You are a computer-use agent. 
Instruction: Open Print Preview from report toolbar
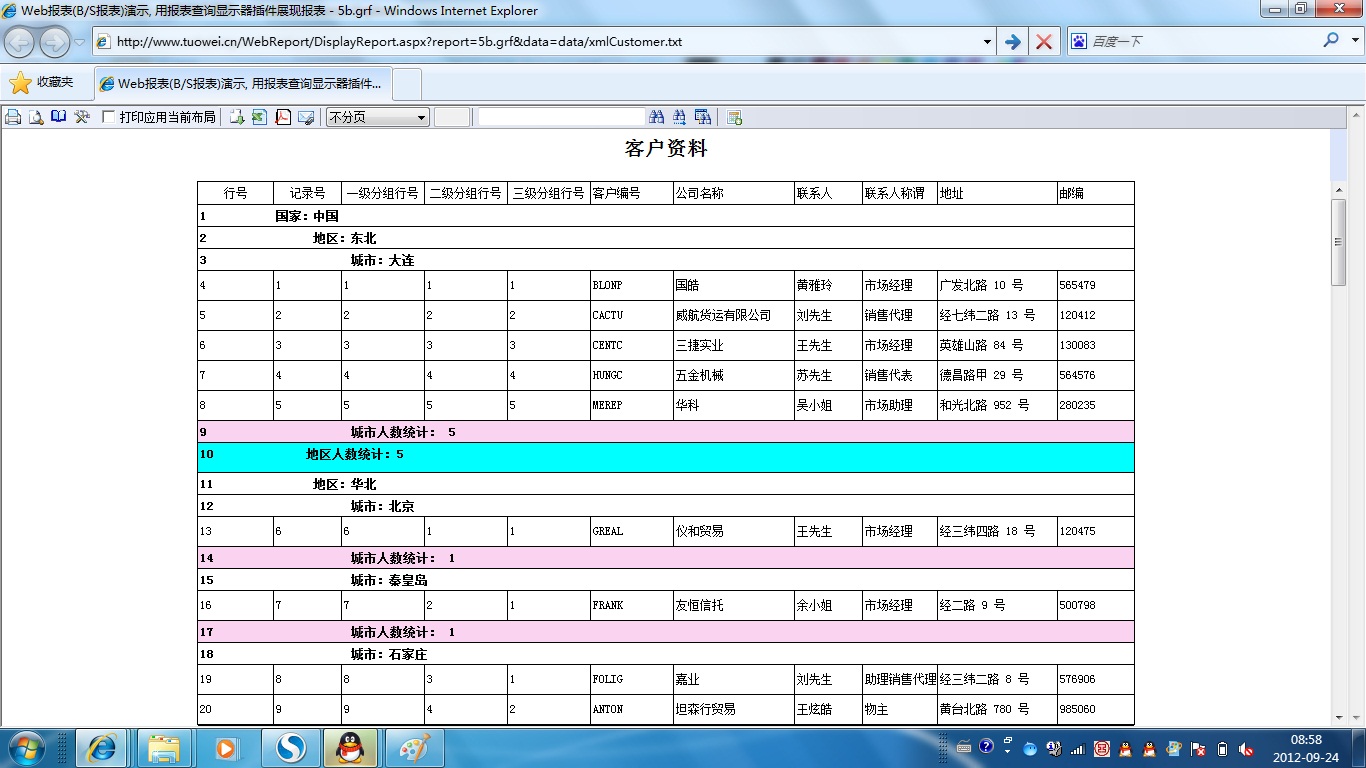point(36,117)
